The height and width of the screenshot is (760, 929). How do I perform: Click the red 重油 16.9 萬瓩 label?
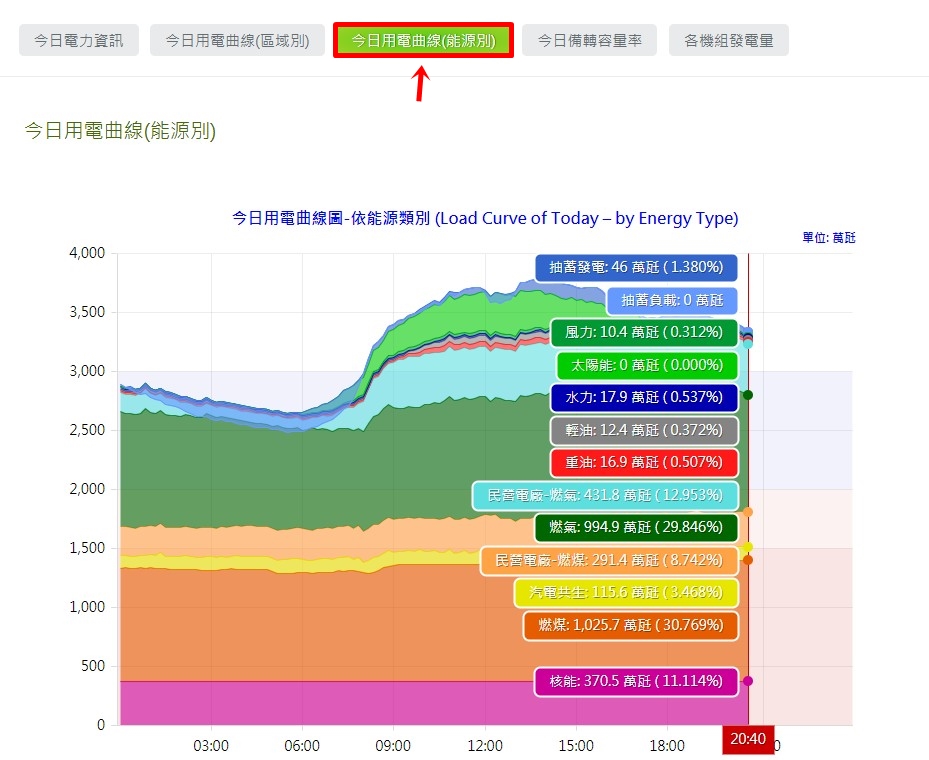644,462
